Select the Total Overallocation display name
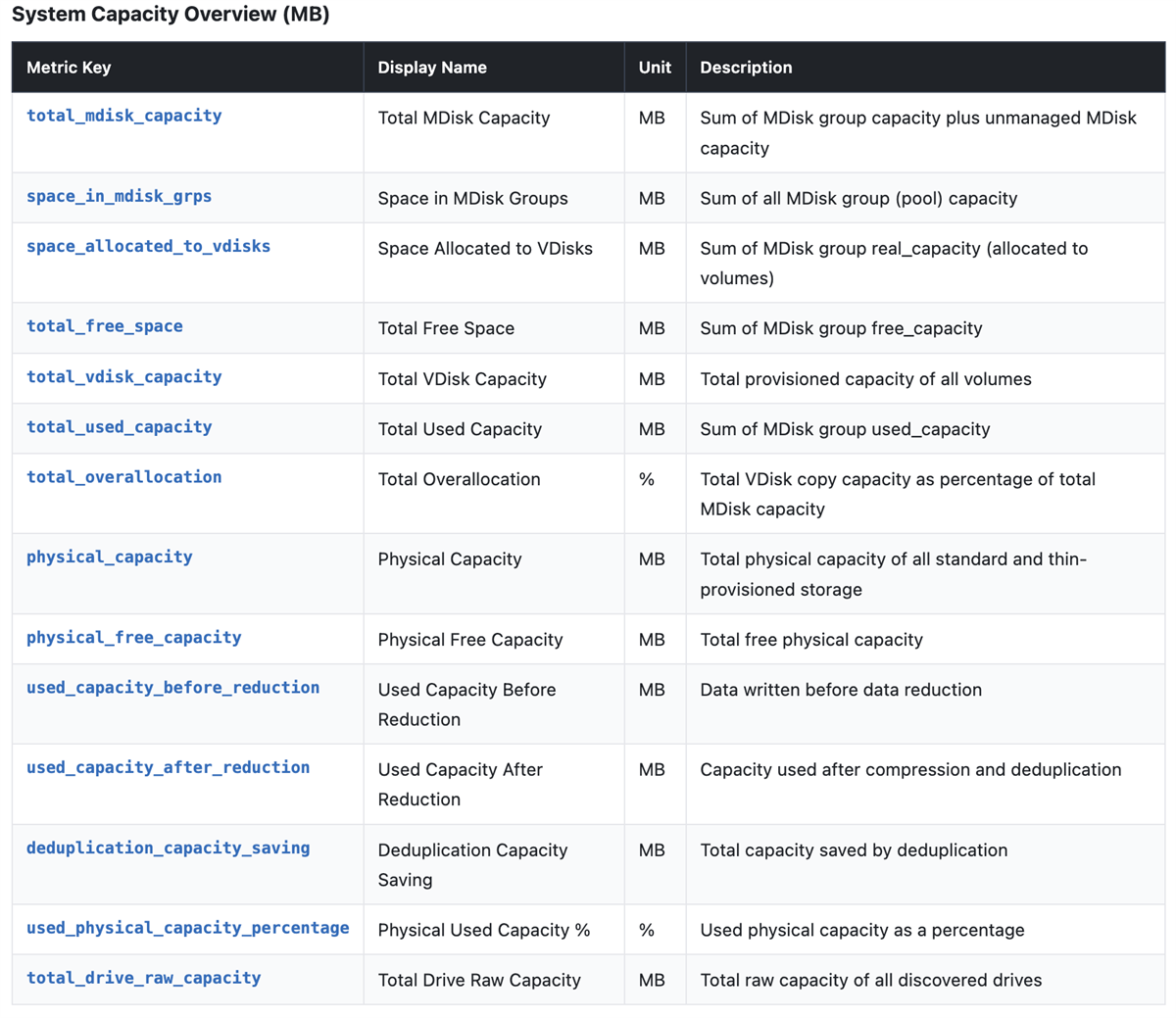1176x1018 pixels. pos(460,478)
